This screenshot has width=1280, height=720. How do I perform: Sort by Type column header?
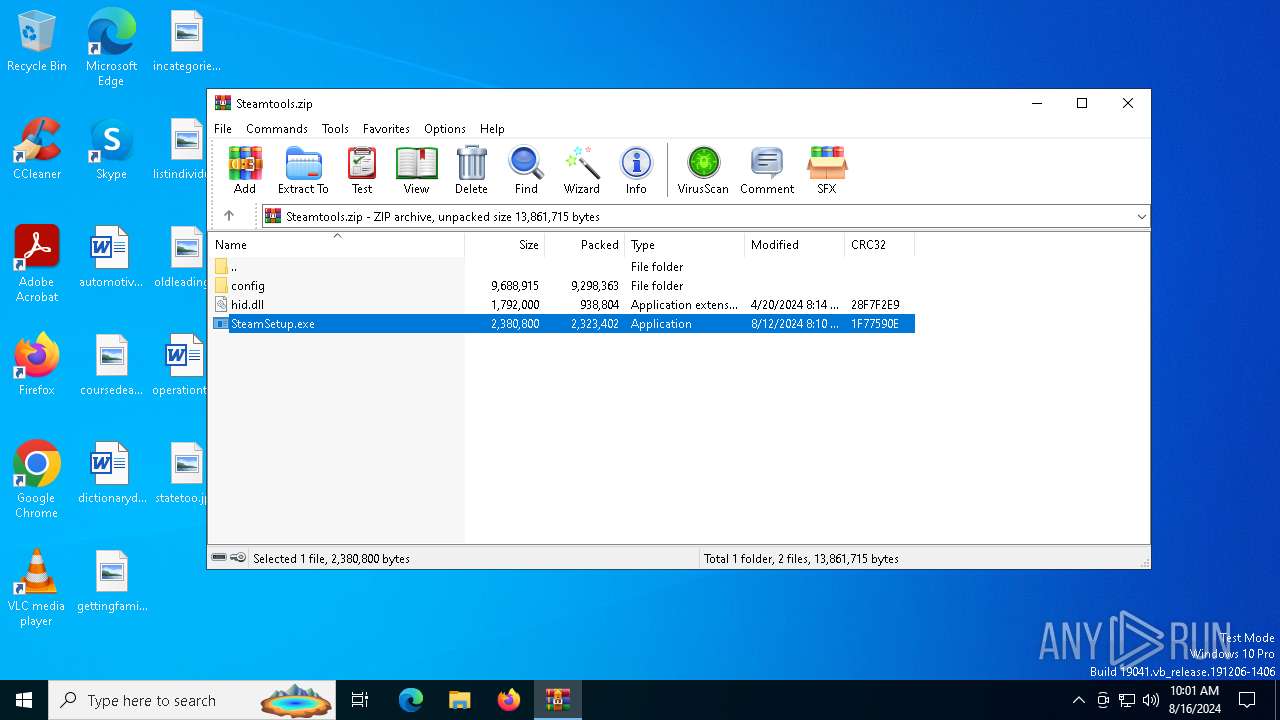tap(684, 245)
